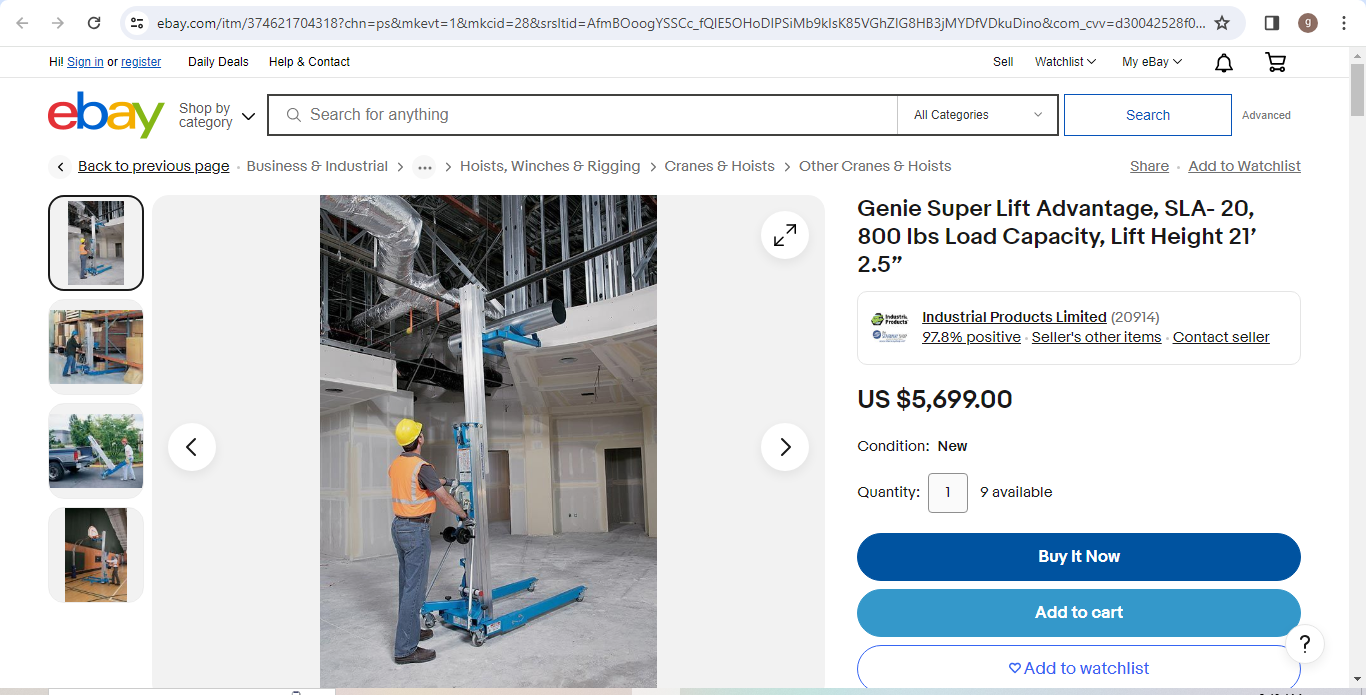The width and height of the screenshot is (1366, 695).
Task: Open the Chrome profile avatar
Action: [x=1308, y=23]
